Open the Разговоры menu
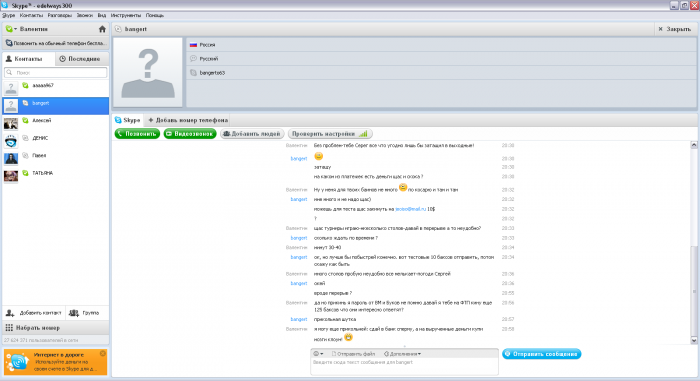 click(x=59, y=15)
